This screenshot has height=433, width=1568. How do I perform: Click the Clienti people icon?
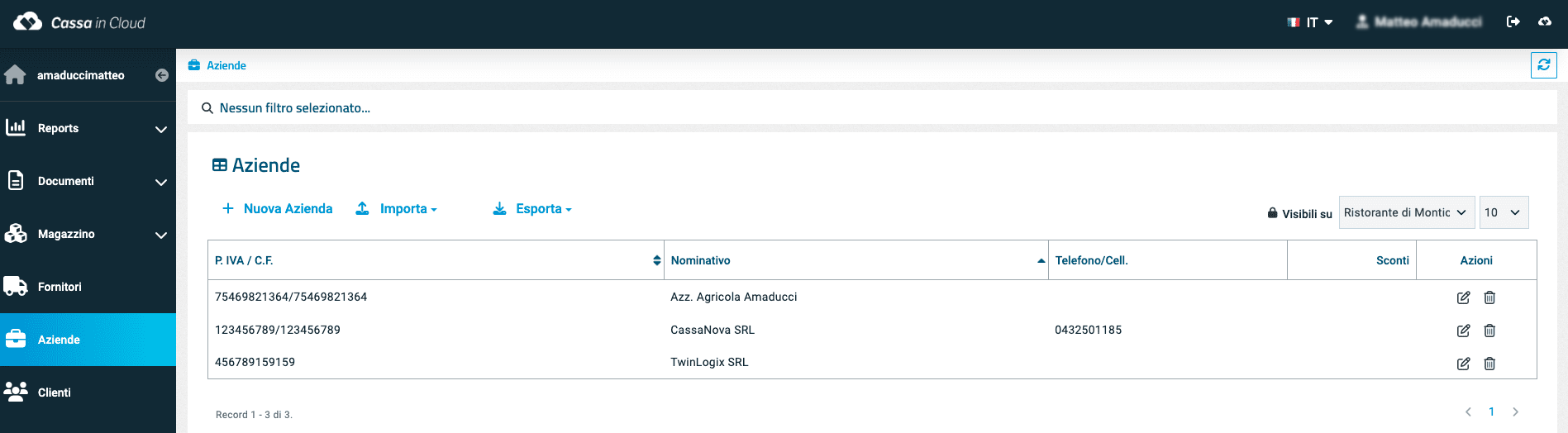pos(16,392)
